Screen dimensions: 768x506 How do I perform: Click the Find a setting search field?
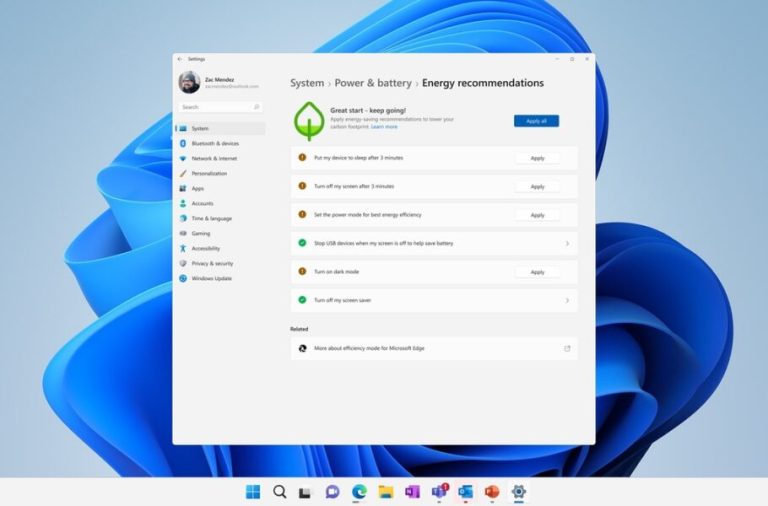[220, 107]
